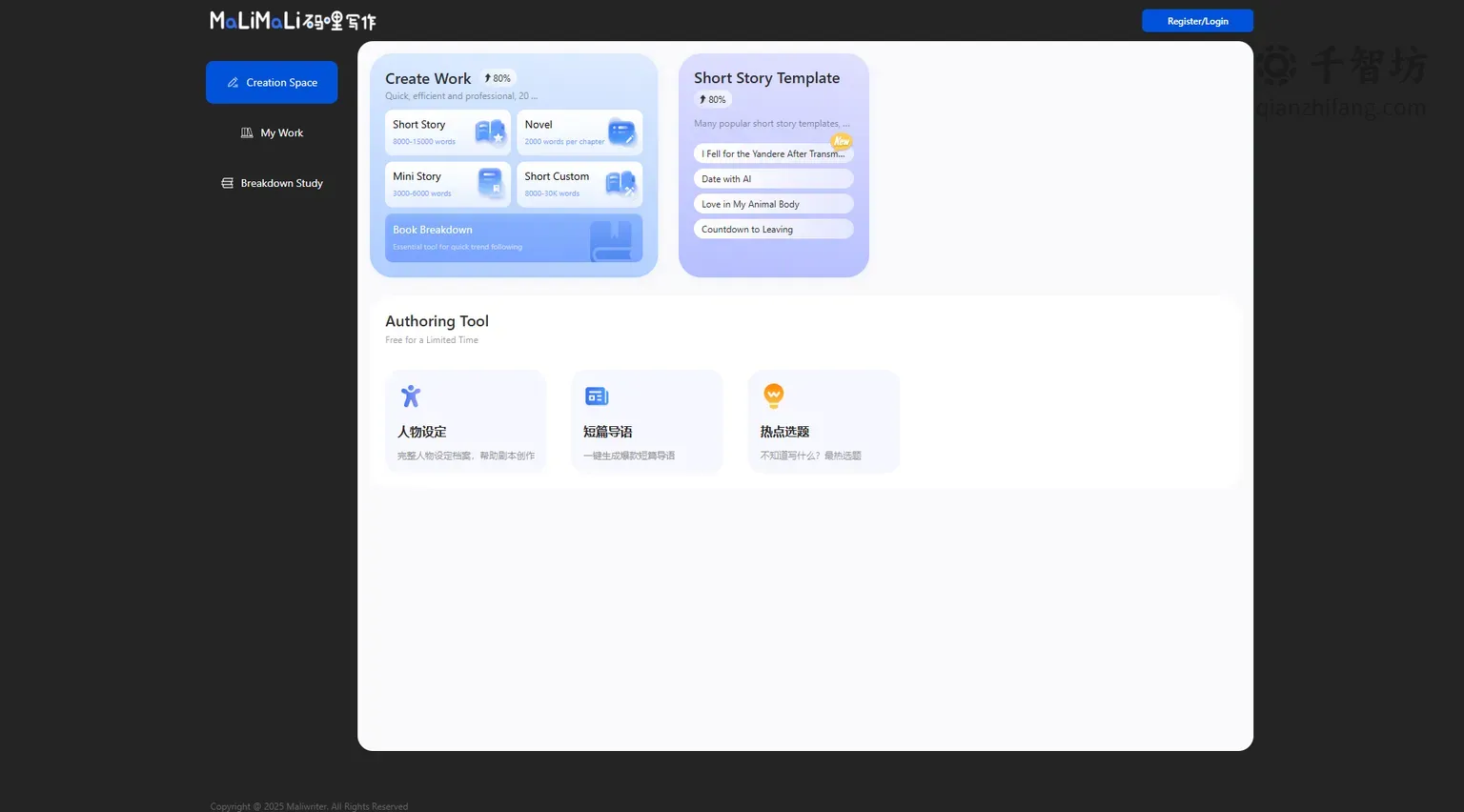
Task: Select the Creation Space menu item
Action: click(272, 82)
